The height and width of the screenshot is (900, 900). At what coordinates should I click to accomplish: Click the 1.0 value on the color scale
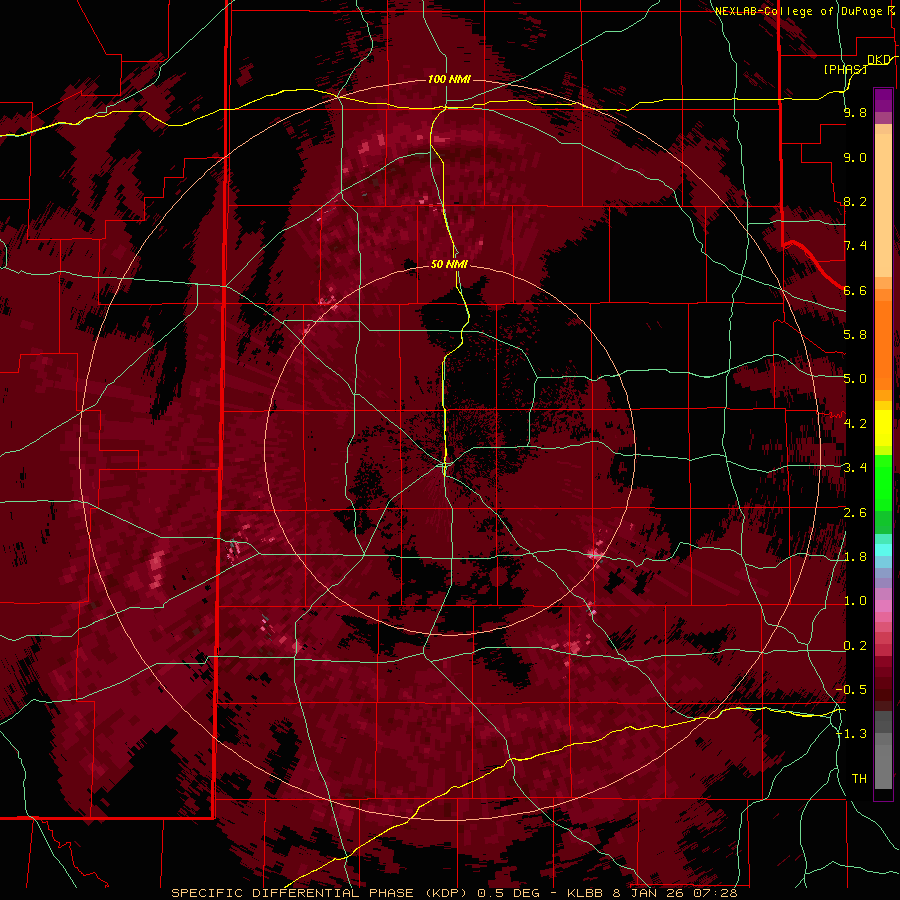point(855,601)
